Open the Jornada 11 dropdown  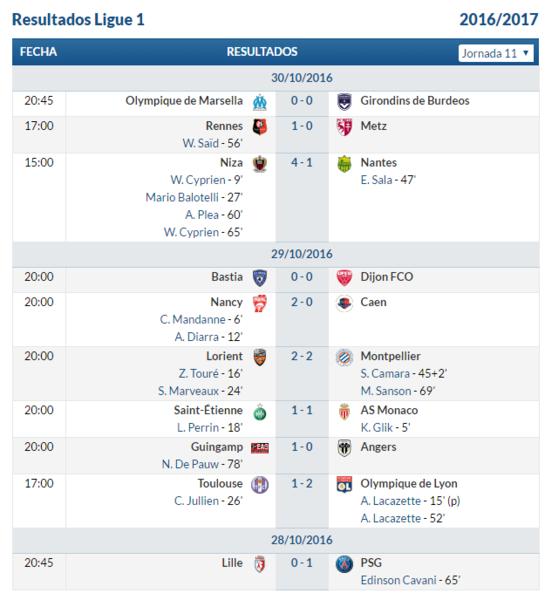496,53
